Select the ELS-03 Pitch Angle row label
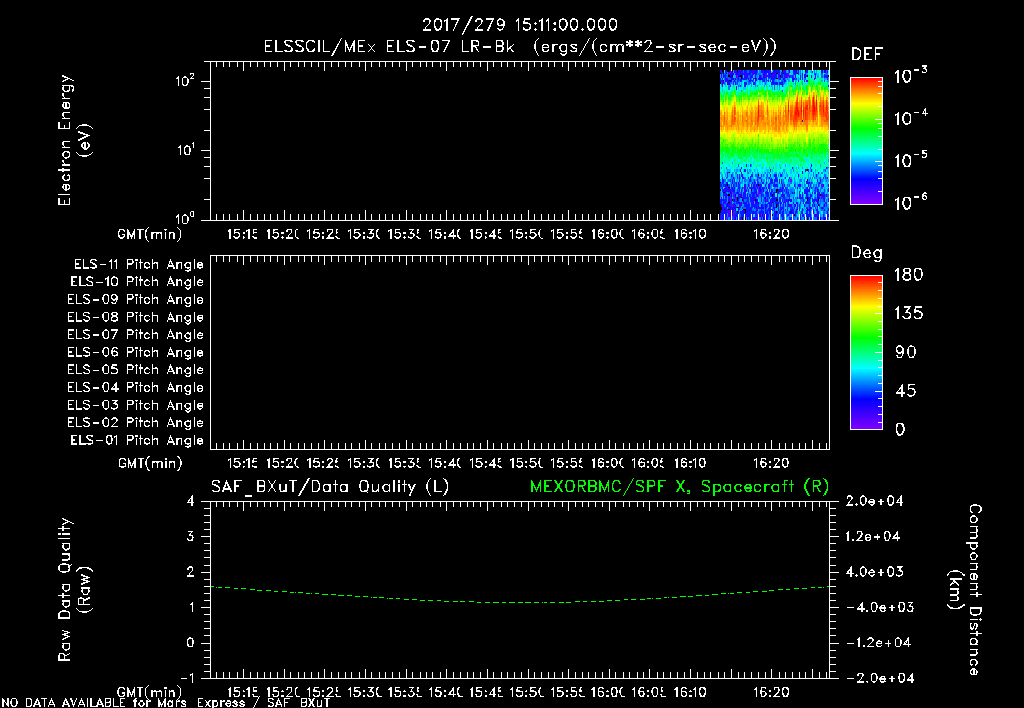Viewport: 1024px width, 708px height. [x=135, y=405]
